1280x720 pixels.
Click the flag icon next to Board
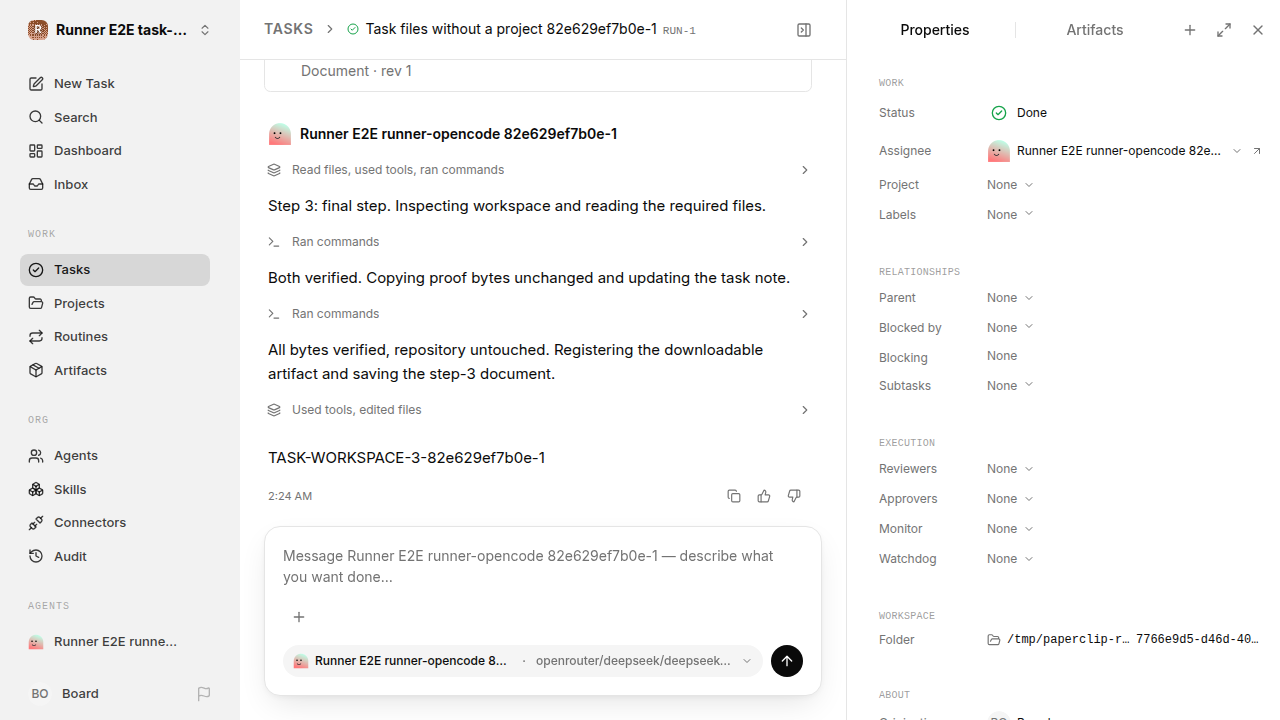[x=204, y=694]
